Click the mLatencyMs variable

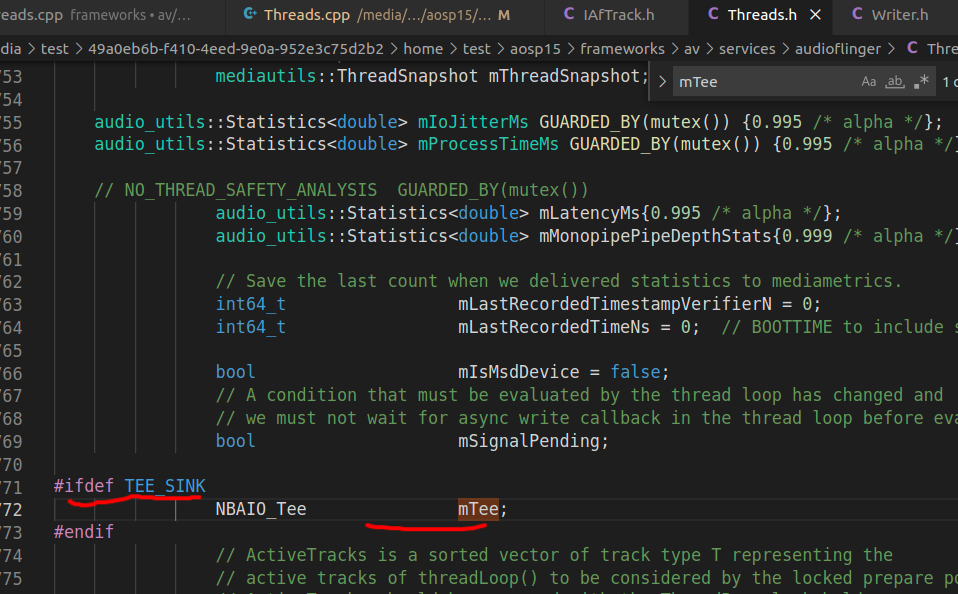pyautogui.click(x=590, y=213)
